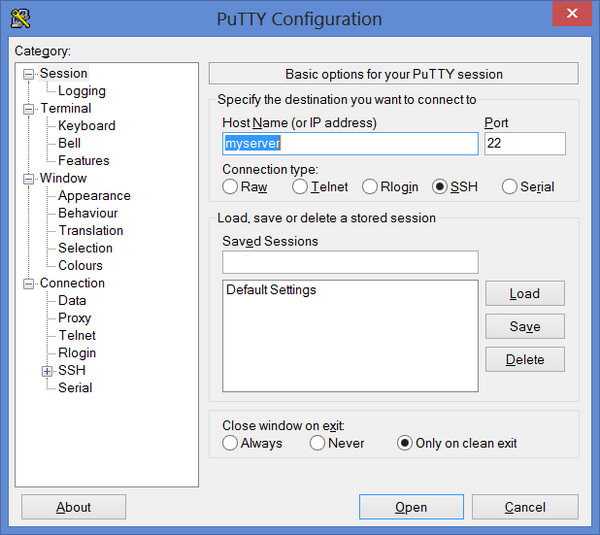Choose Serial as the connection type
The image size is (600, 535).
510,187
